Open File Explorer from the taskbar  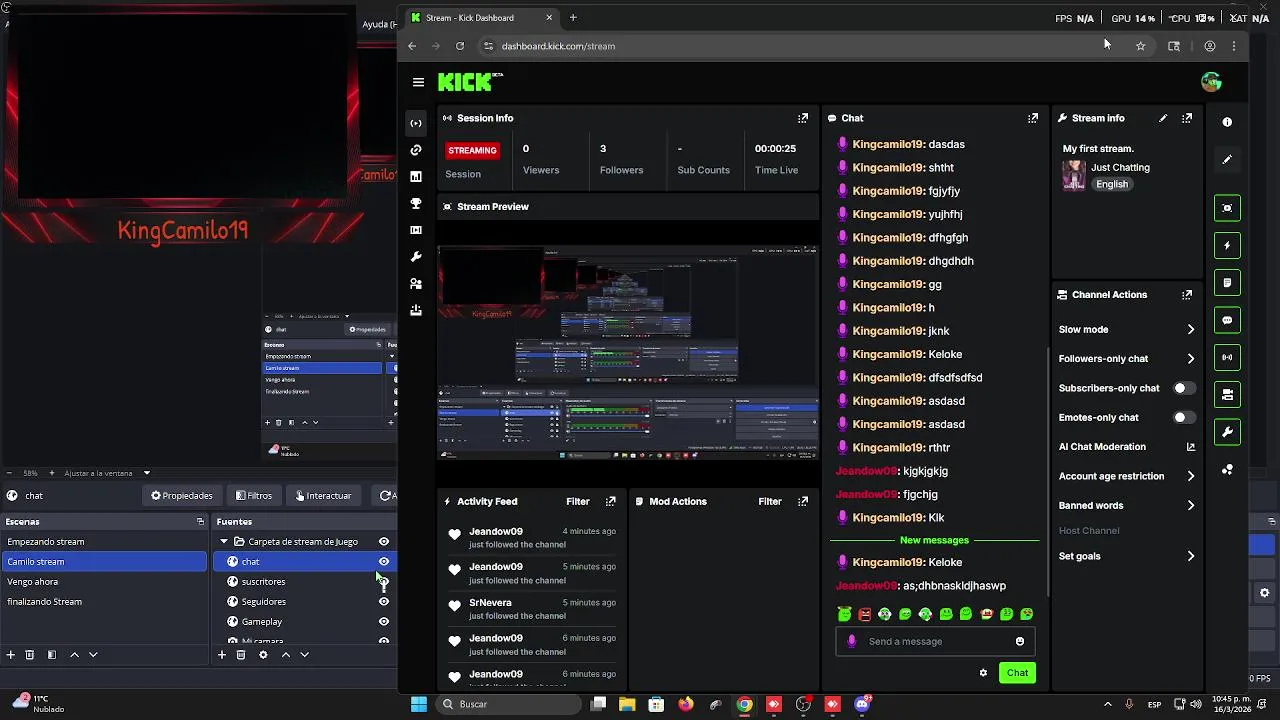(627, 704)
